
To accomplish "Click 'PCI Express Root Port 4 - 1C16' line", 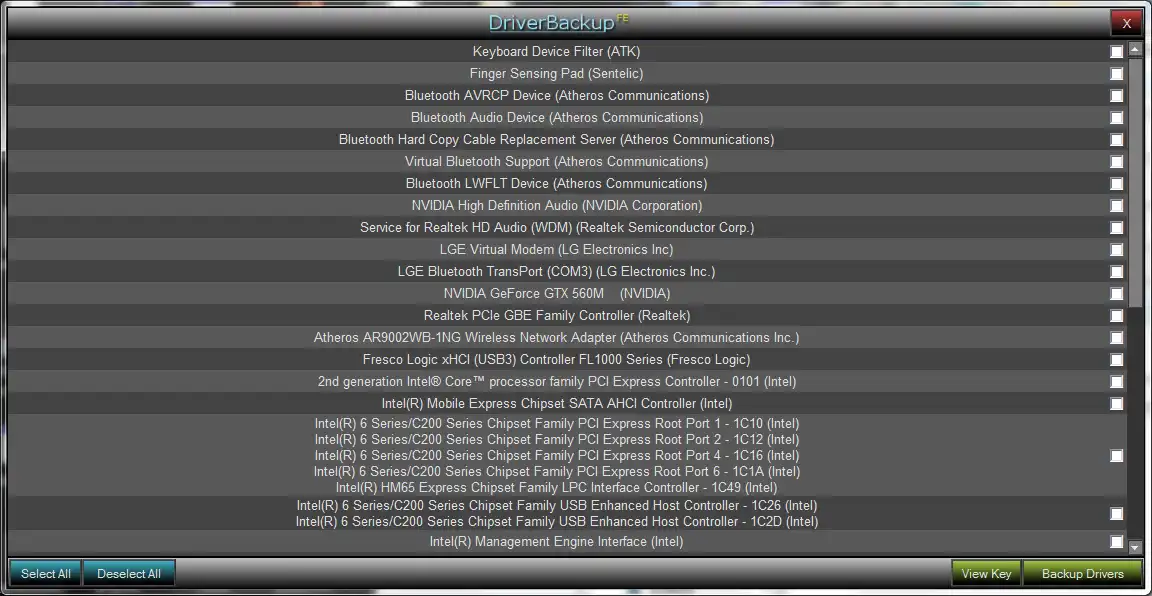I will [x=557, y=456].
